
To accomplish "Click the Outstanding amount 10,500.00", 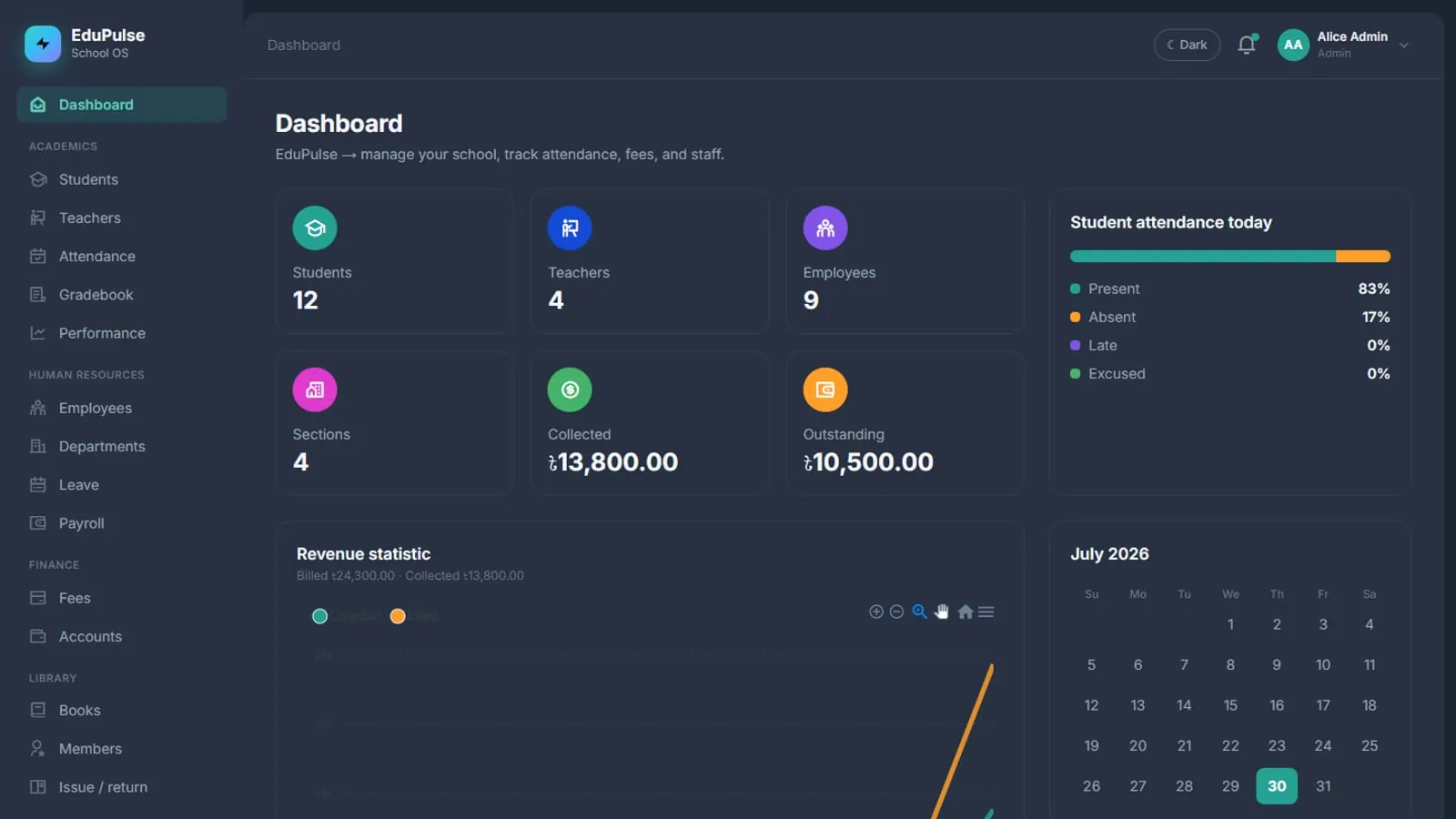I will coord(868,462).
